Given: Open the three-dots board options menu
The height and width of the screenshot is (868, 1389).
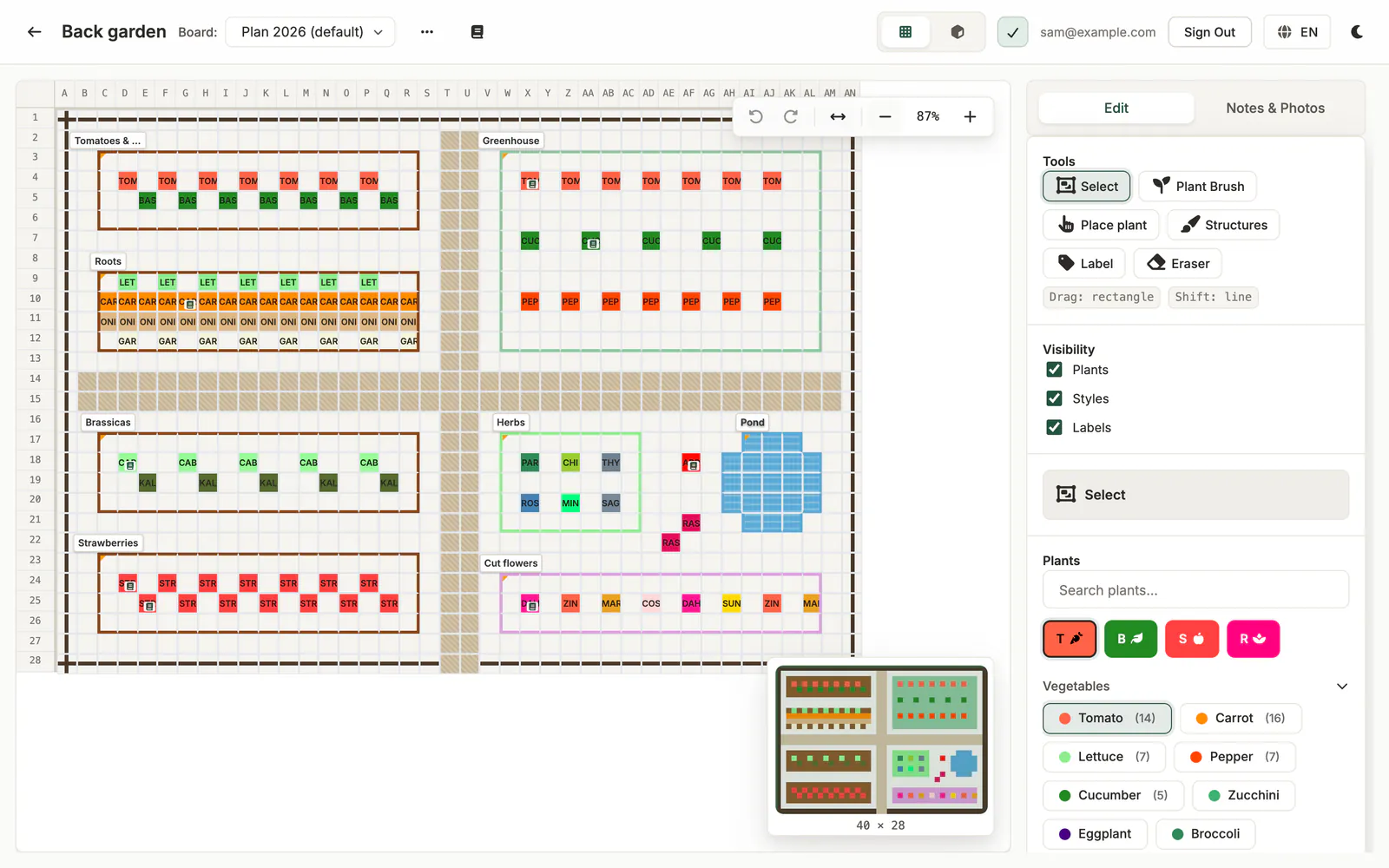Looking at the screenshot, I should point(427,32).
